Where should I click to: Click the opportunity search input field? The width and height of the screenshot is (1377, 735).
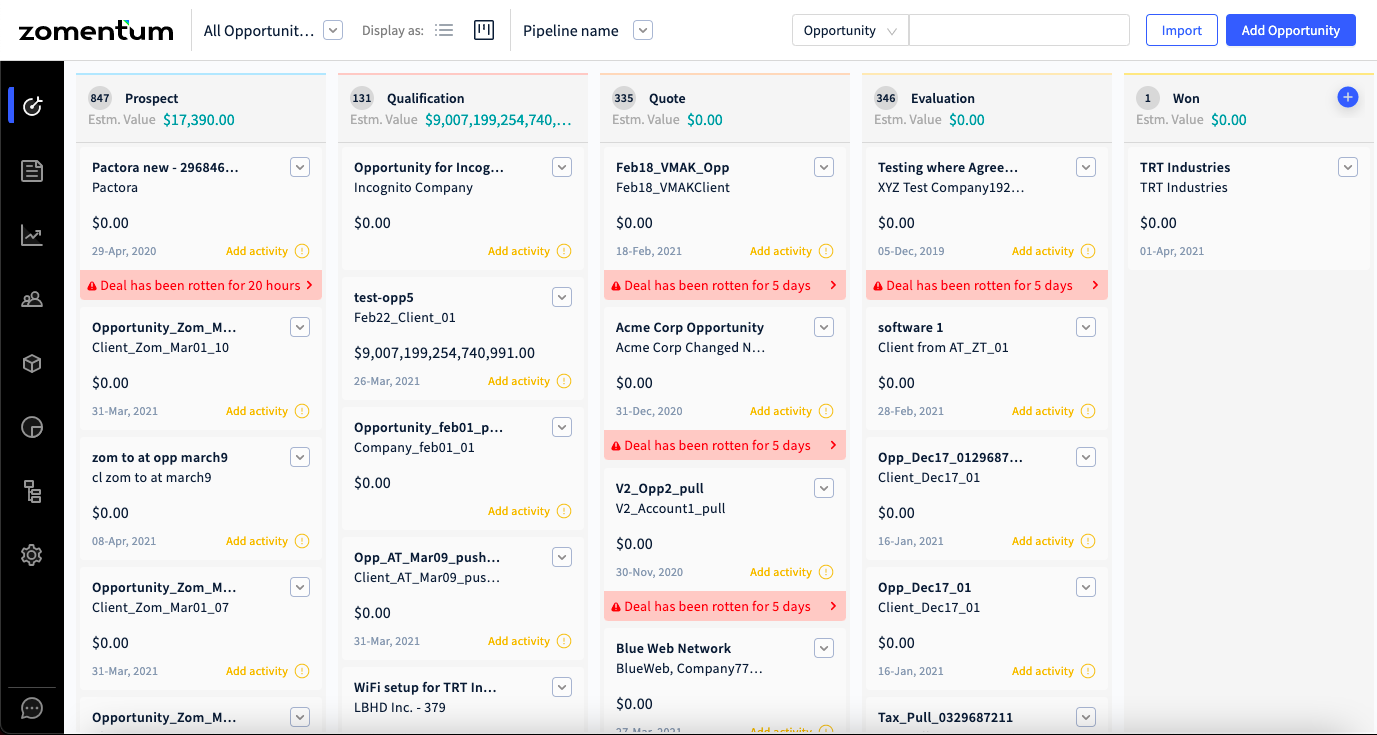point(1019,30)
